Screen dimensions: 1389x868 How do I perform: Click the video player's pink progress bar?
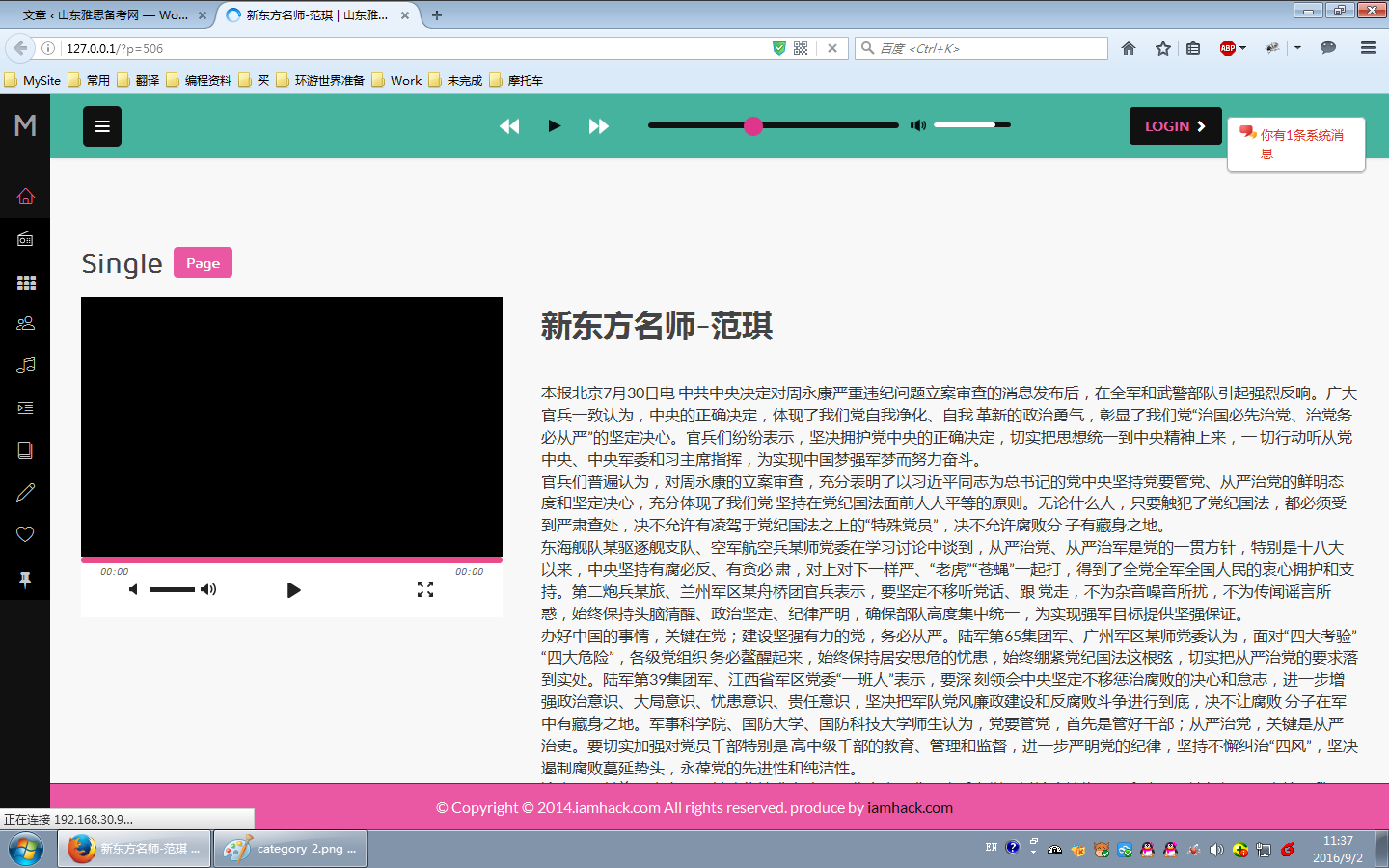pos(291,560)
